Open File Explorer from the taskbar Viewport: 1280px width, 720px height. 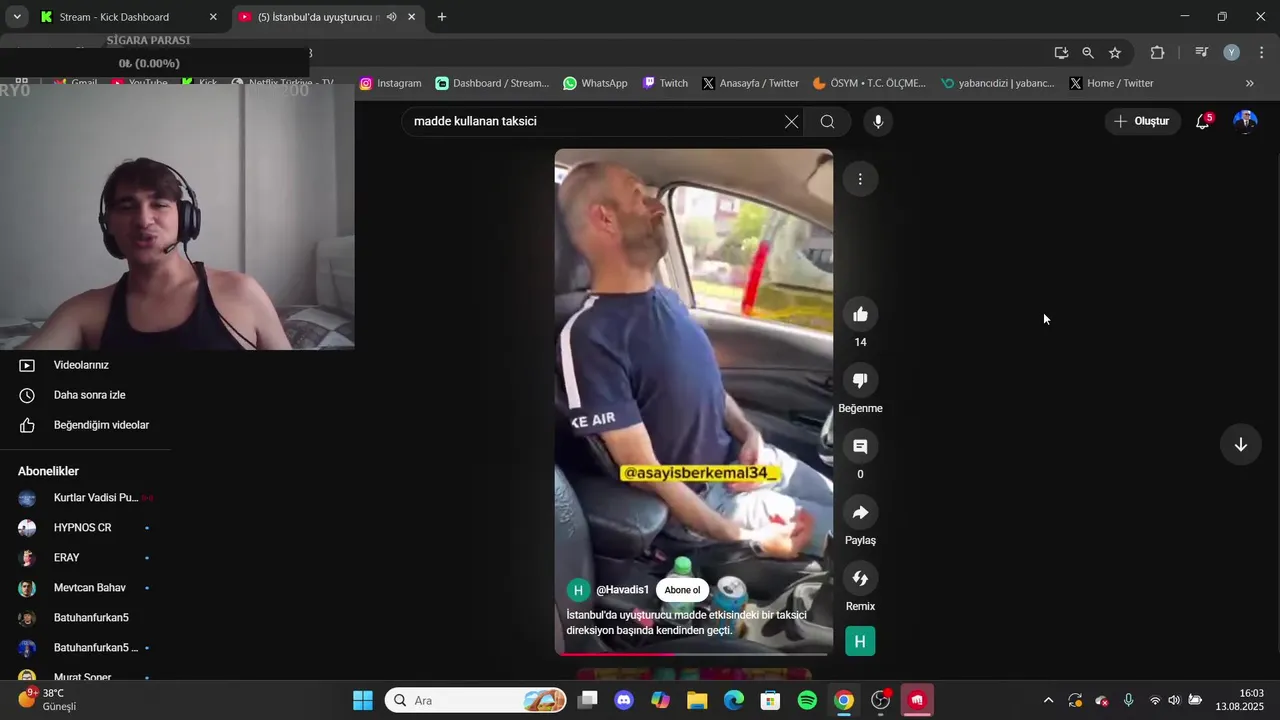tap(697, 700)
